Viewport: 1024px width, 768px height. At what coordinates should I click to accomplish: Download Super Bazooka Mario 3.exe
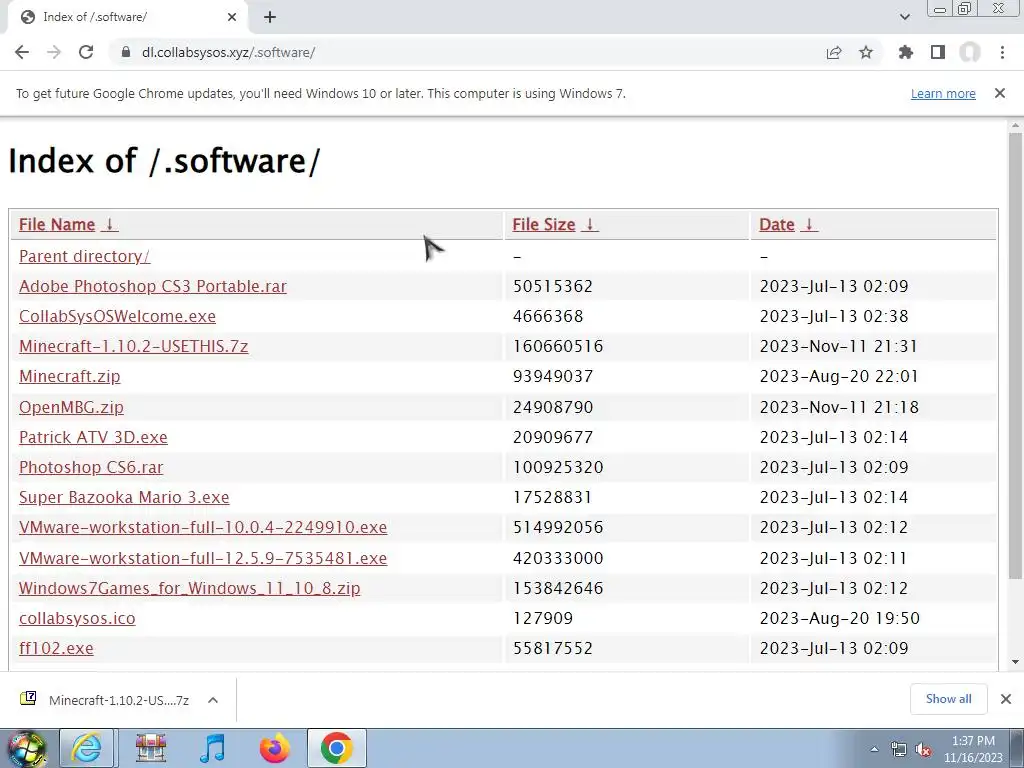coord(124,497)
